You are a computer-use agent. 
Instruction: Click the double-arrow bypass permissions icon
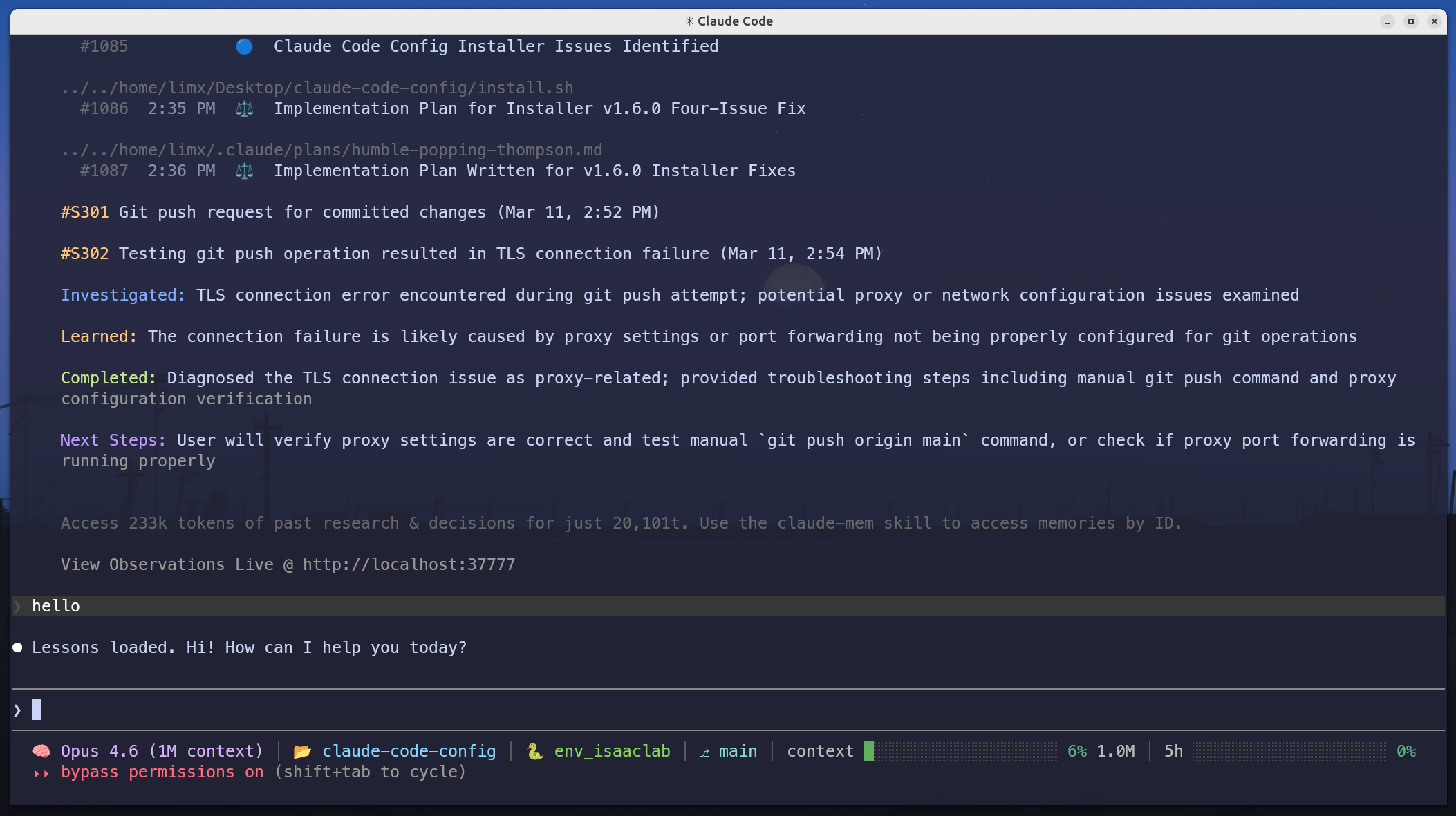coord(41,773)
